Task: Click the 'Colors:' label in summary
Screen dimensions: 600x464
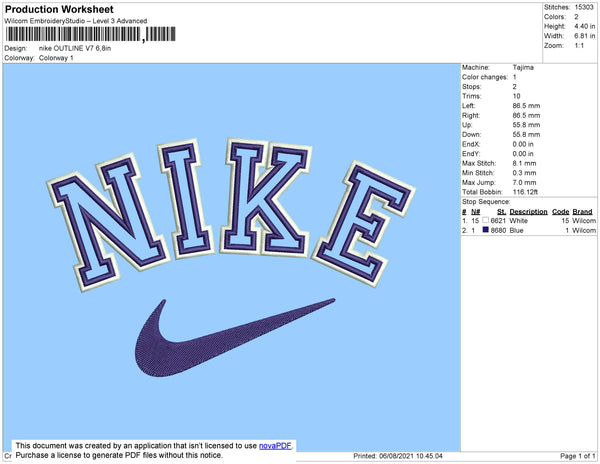Action: (x=555, y=17)
